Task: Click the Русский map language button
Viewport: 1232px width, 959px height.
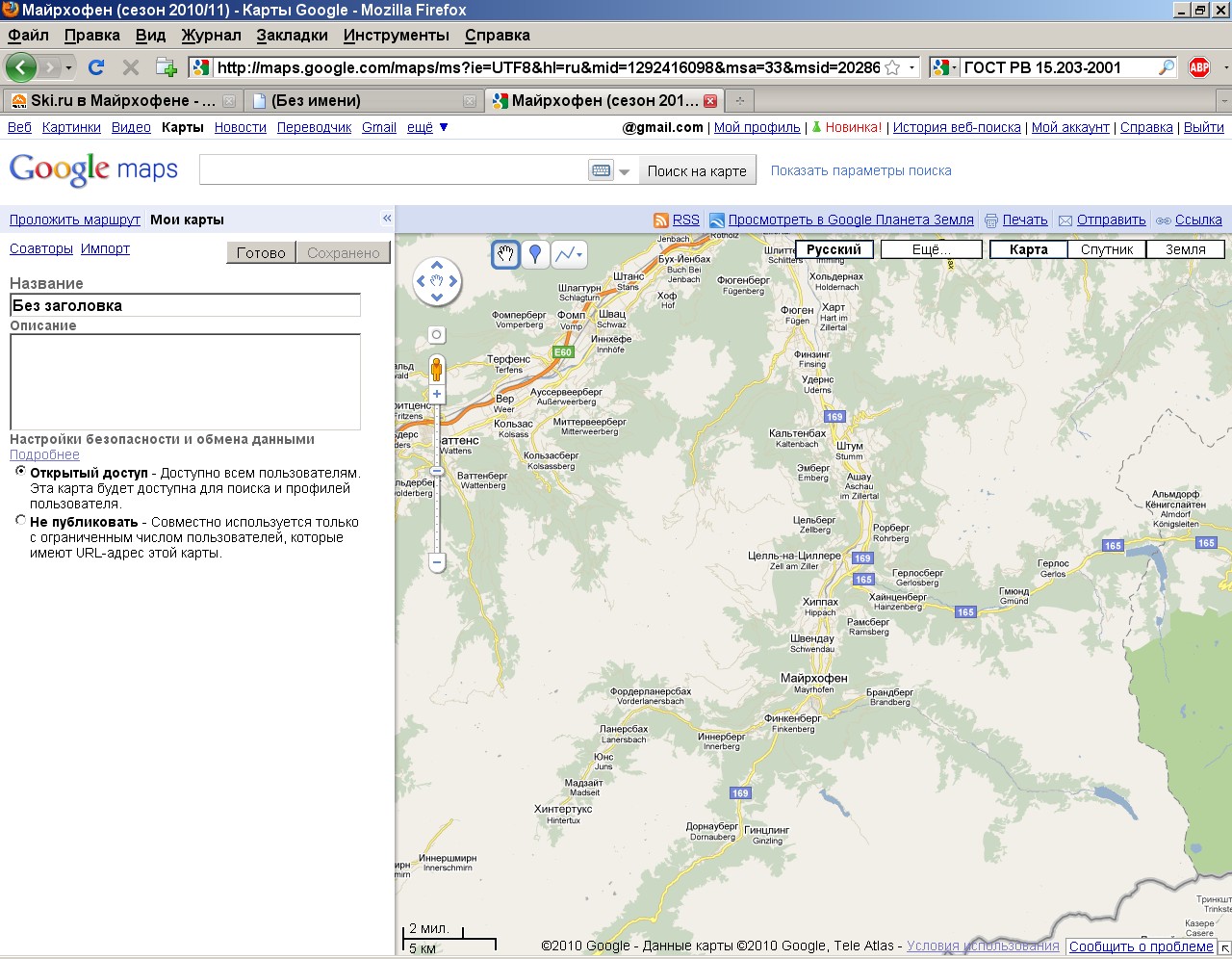Action: (x=834, y=249)
